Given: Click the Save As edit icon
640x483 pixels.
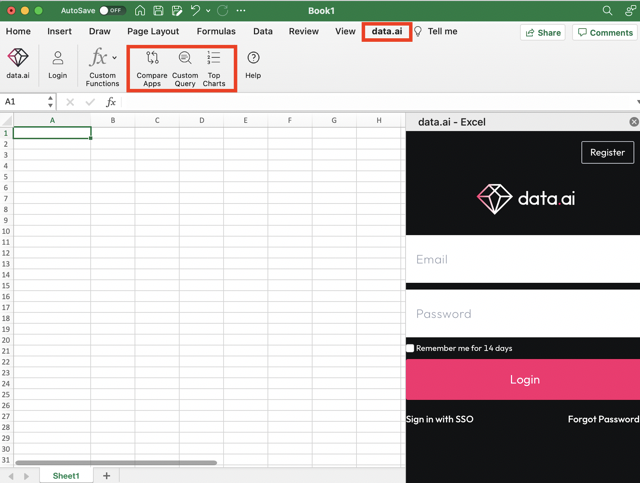Looking at the screenshot, I should point(177,11).
